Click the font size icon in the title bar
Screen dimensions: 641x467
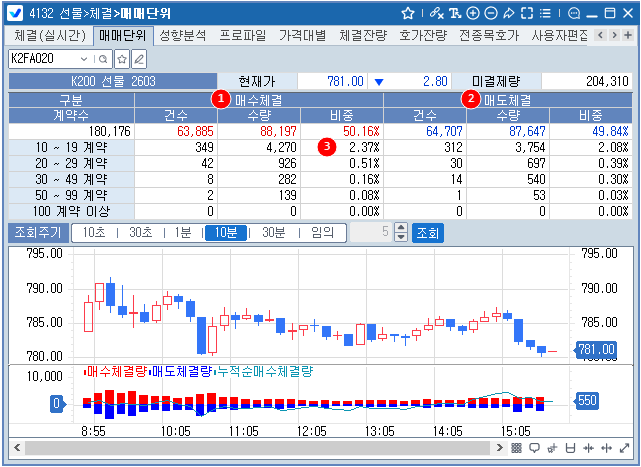pyautogui.click(x=456, y=13)
